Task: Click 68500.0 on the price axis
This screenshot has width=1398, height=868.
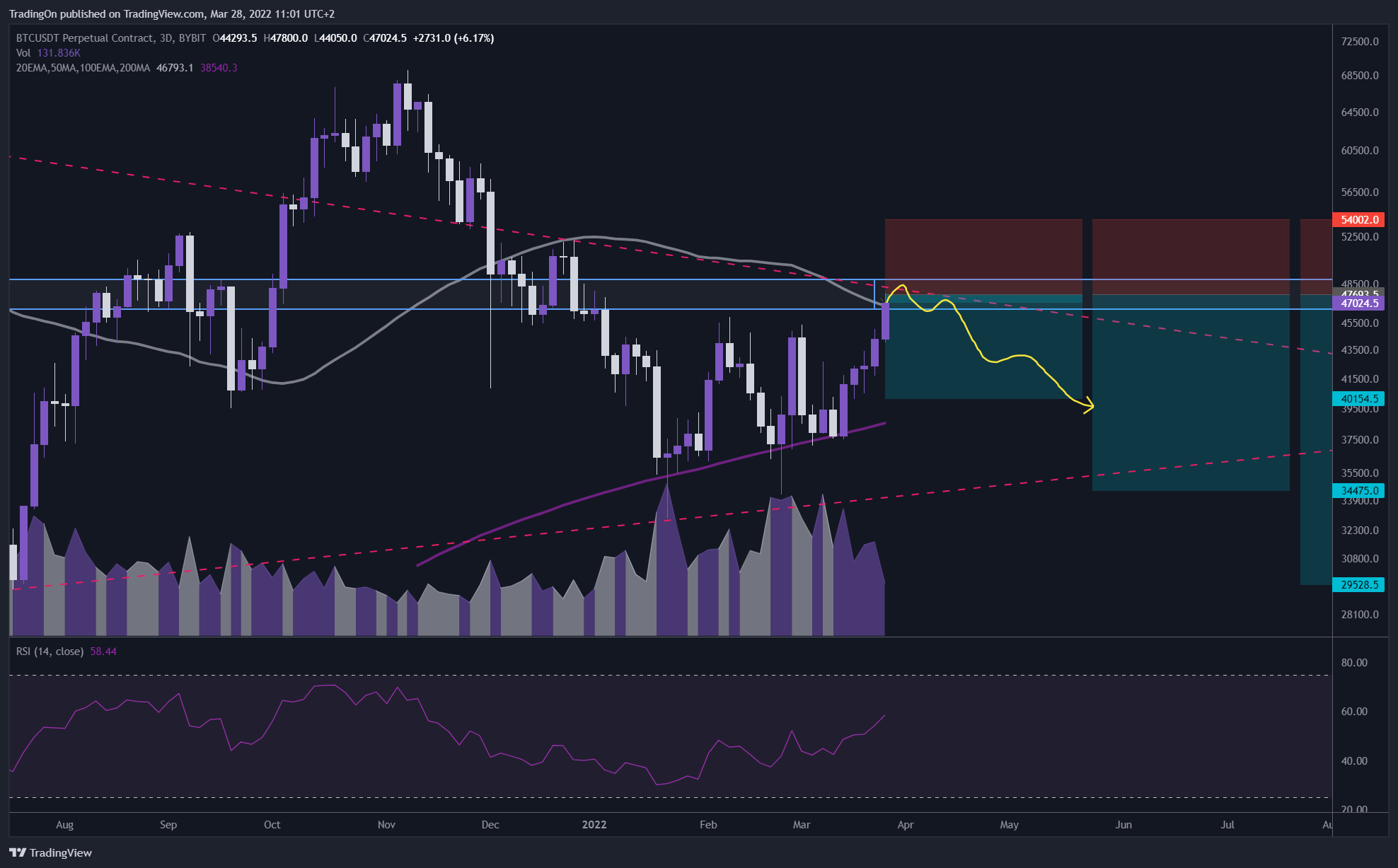Action: [1360, 76]
